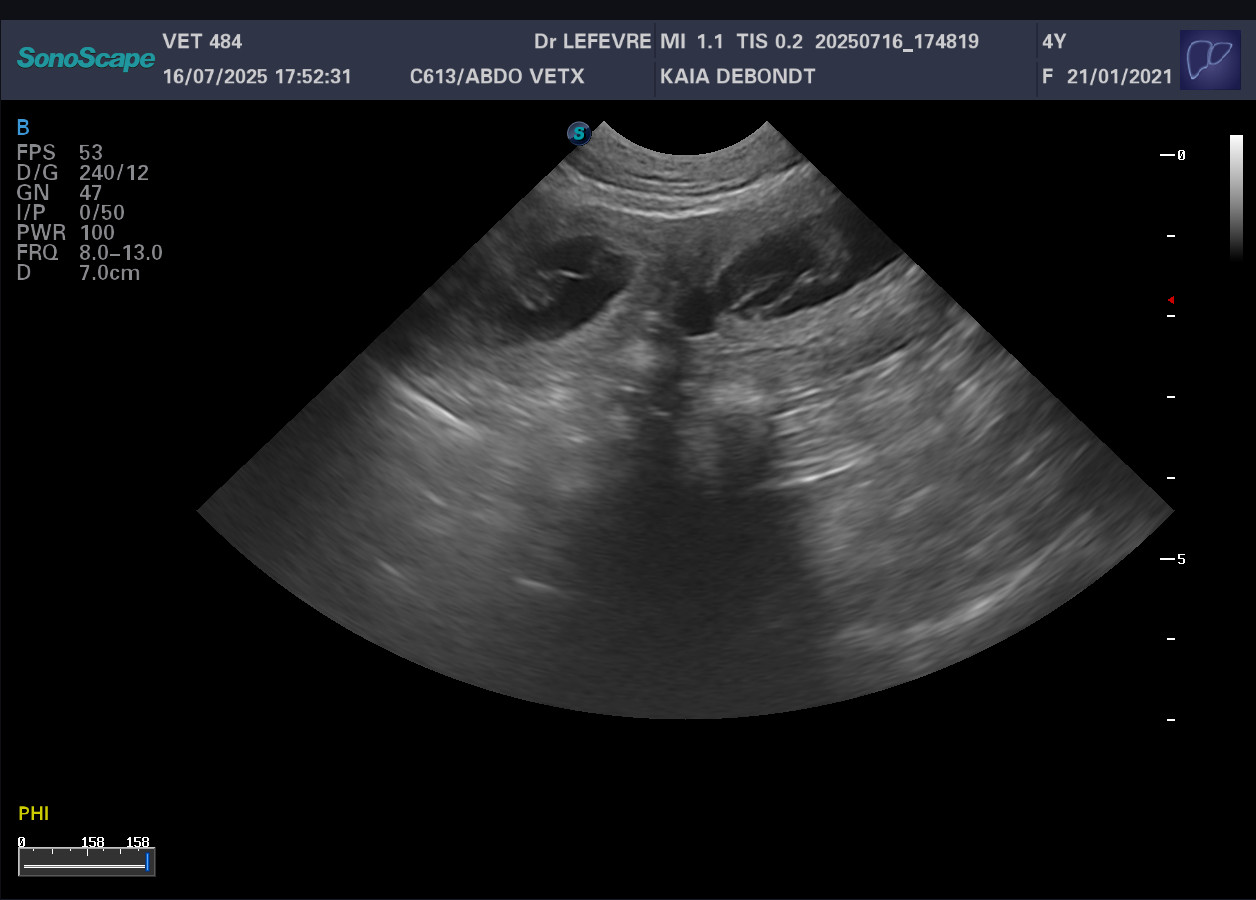Select the B mode label
The height and width of the screenshot is (900, 1256).
coord(23,127)
